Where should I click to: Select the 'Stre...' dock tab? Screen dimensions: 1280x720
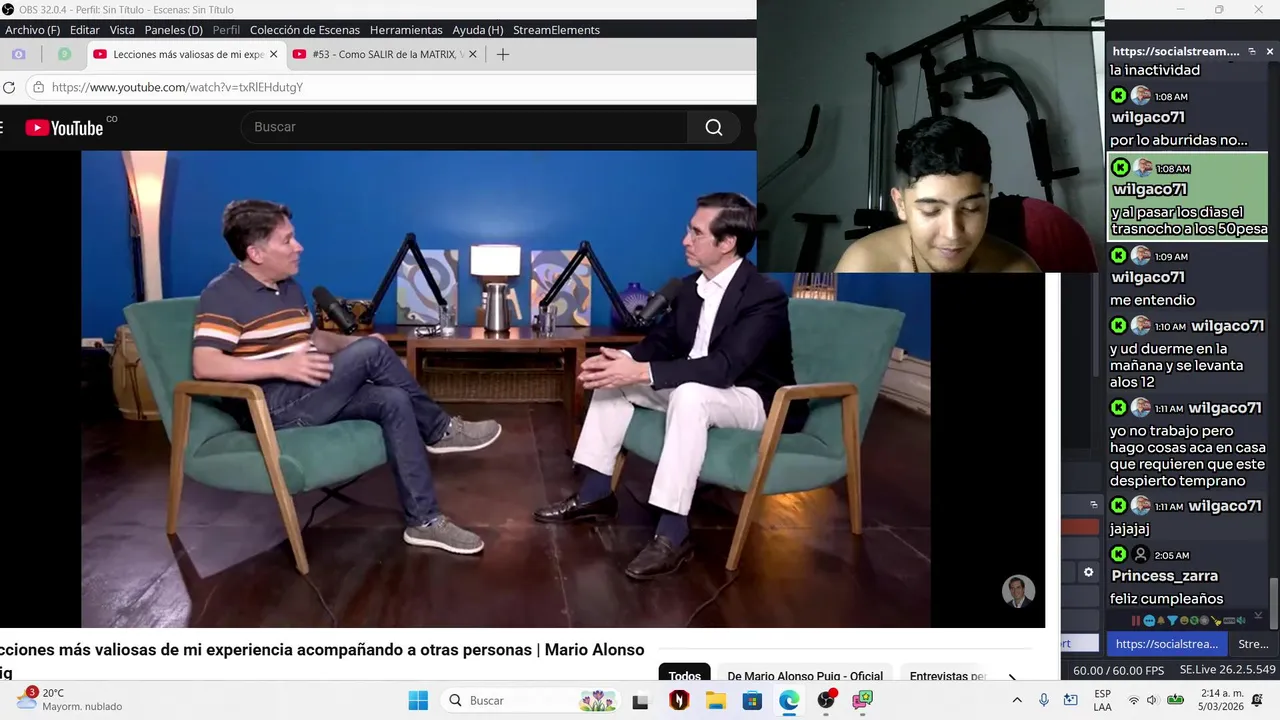coord(1253,644)
